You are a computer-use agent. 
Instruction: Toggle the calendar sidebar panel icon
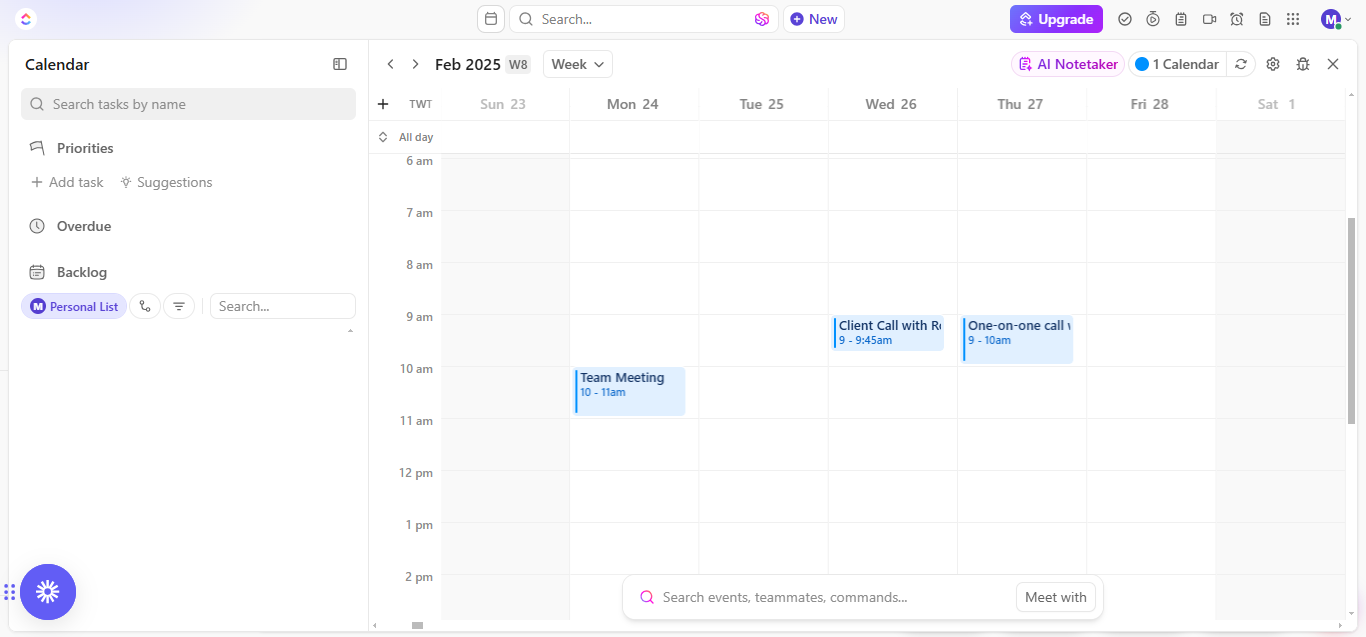tap(340, 64)
